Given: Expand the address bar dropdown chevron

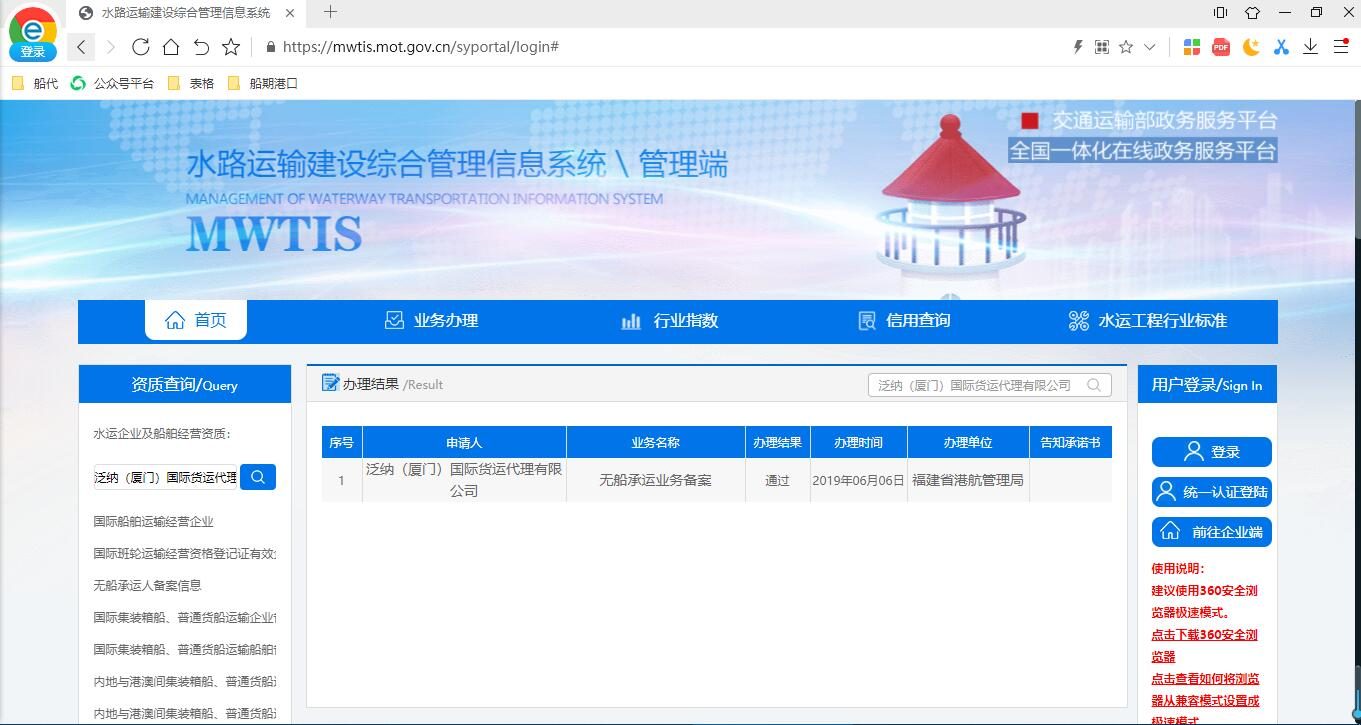Looking at the screenshot, I should click(x=1150, y=47).
